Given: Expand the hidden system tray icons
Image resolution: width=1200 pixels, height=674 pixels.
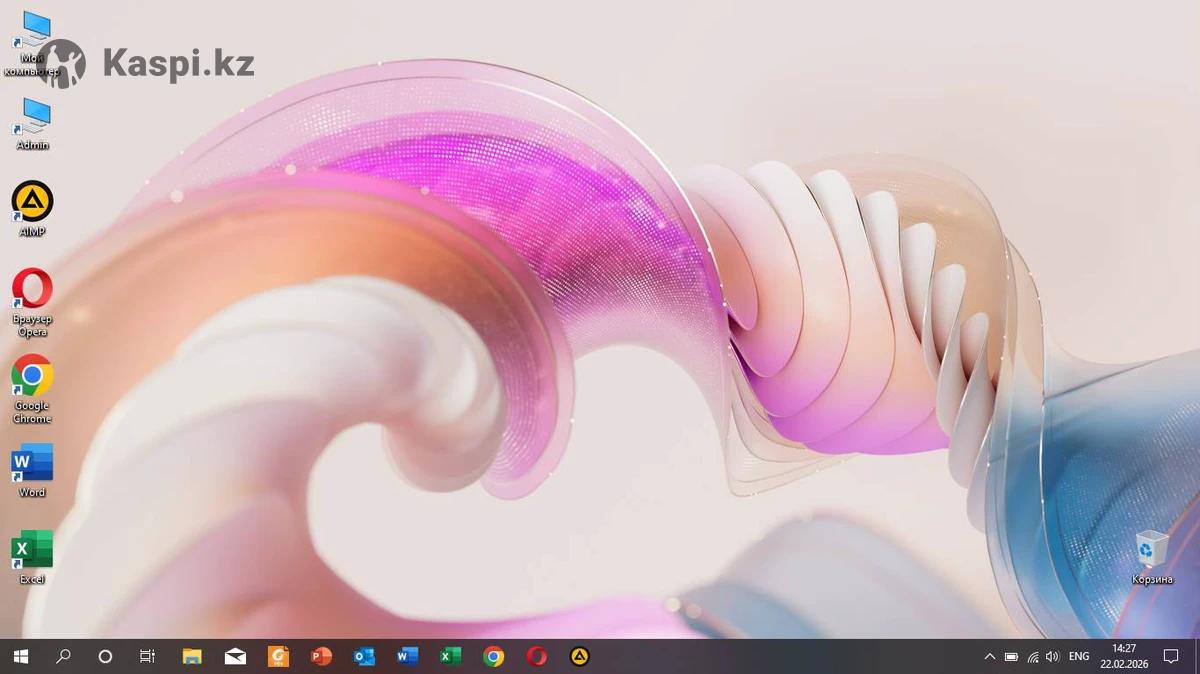Looking at the screenshot, I should (x=990, y=657).
